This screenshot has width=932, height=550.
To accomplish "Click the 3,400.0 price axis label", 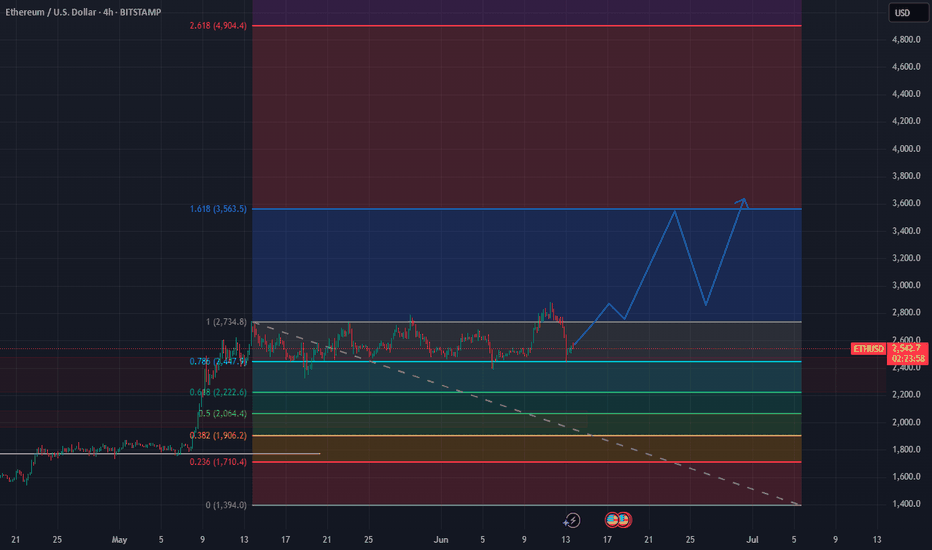I will (x=906, y=231).
